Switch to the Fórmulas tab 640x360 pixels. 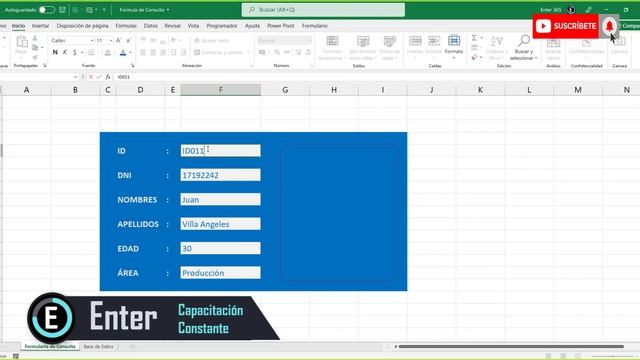pos(126,26)
